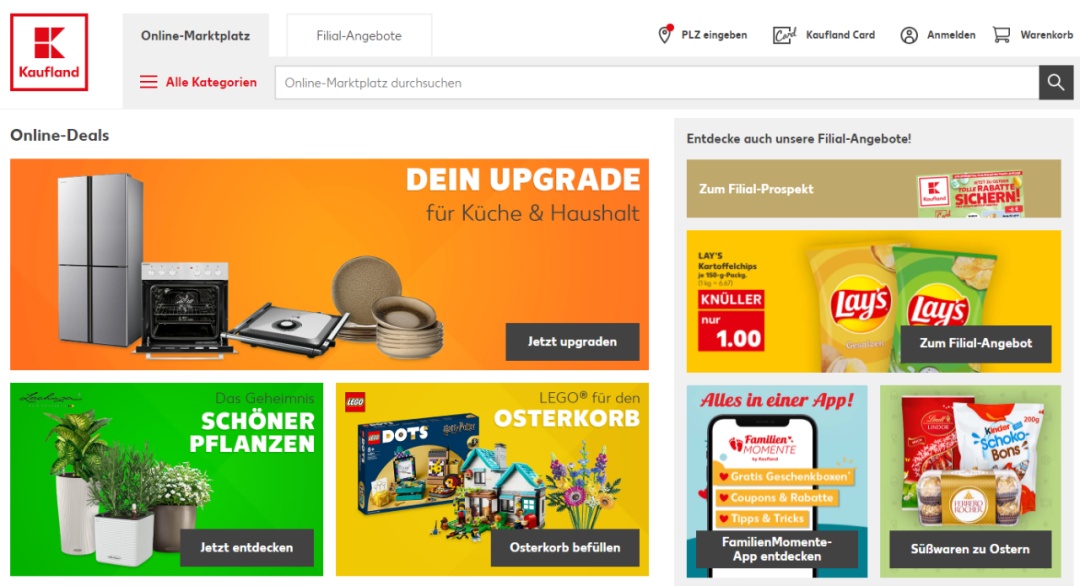1080x586 pixels.
Task: Click the LEGO logo on the Osterkorb banner
Action: pyautogui.click(x=355, y=402)
